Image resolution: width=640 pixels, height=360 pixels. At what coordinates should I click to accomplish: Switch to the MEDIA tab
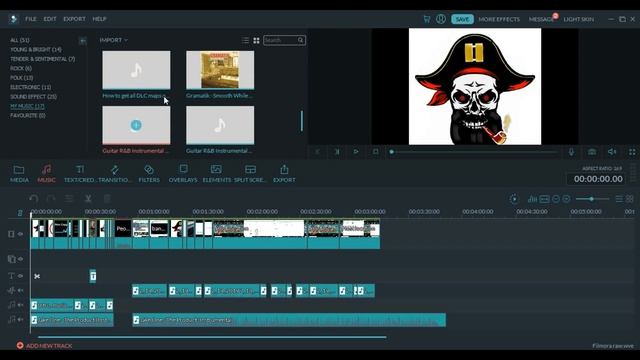[x=19, y=173]
